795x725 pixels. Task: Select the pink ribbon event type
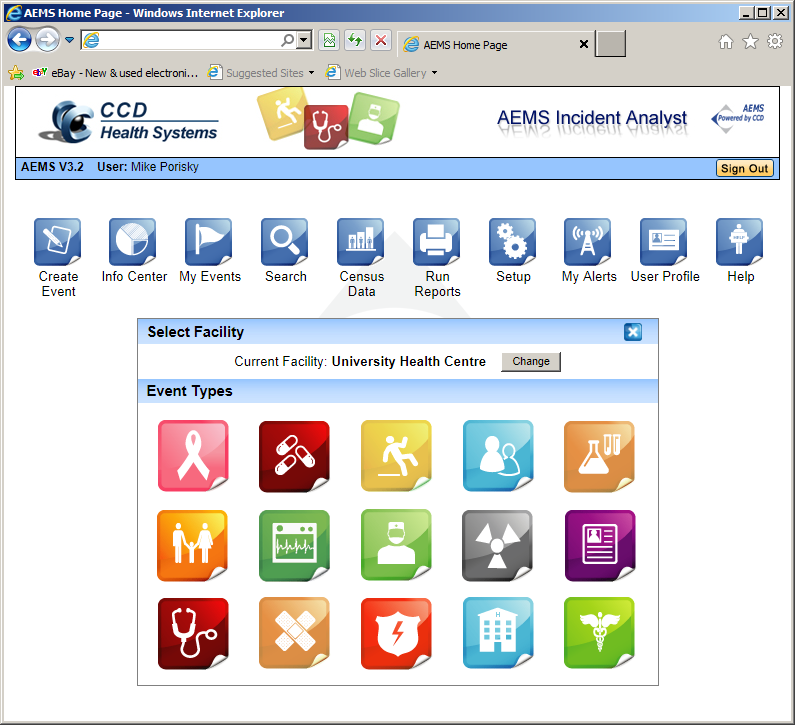click(193, 456)
